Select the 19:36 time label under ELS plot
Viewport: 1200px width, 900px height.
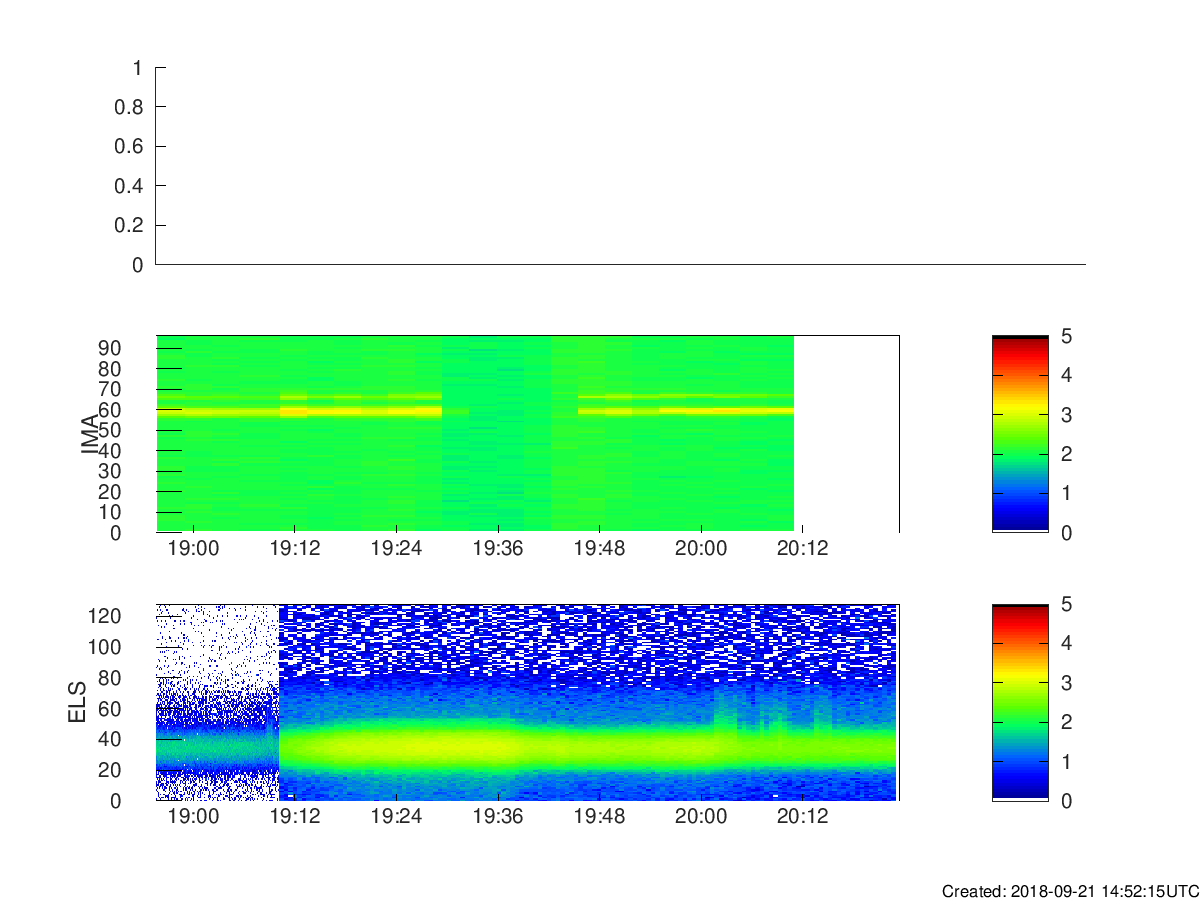pyautogui.click(x=498, y=816)
